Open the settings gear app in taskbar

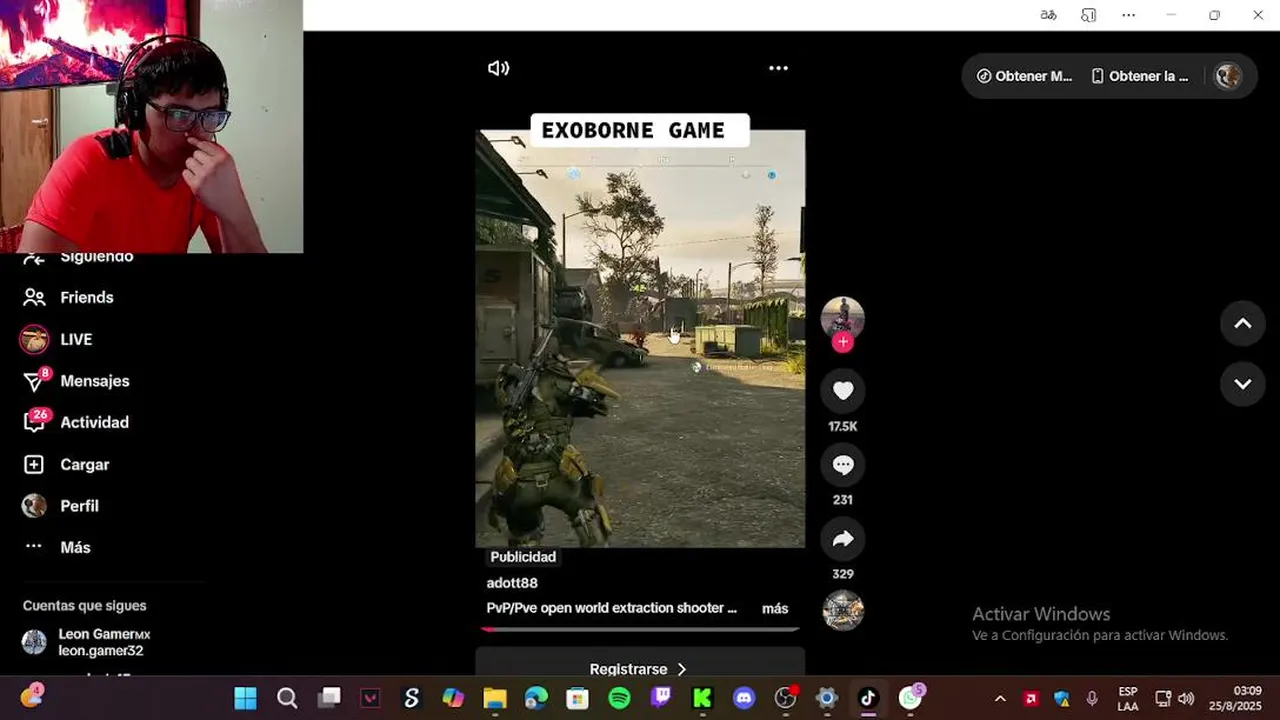click(x=826, y=698)
